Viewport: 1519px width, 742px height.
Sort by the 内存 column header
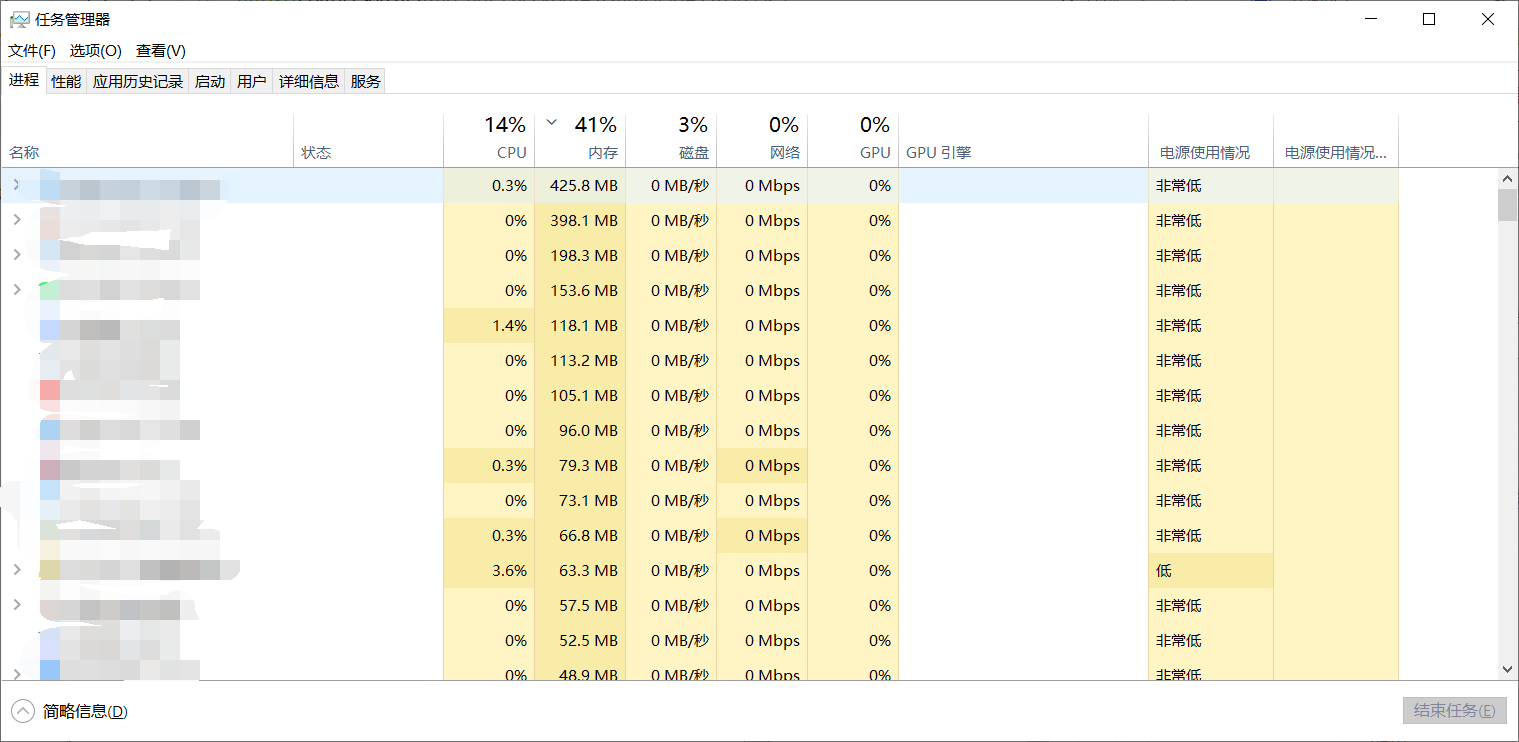[x=580, y=140]
